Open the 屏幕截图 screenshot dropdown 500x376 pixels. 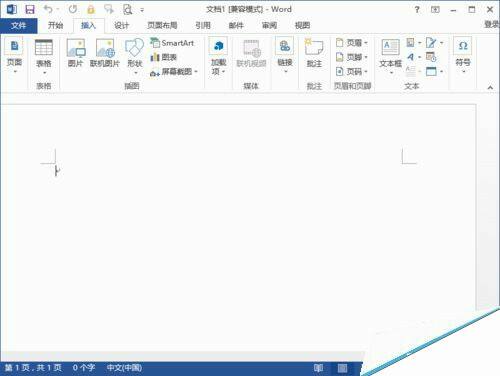[x=174, y=72]
